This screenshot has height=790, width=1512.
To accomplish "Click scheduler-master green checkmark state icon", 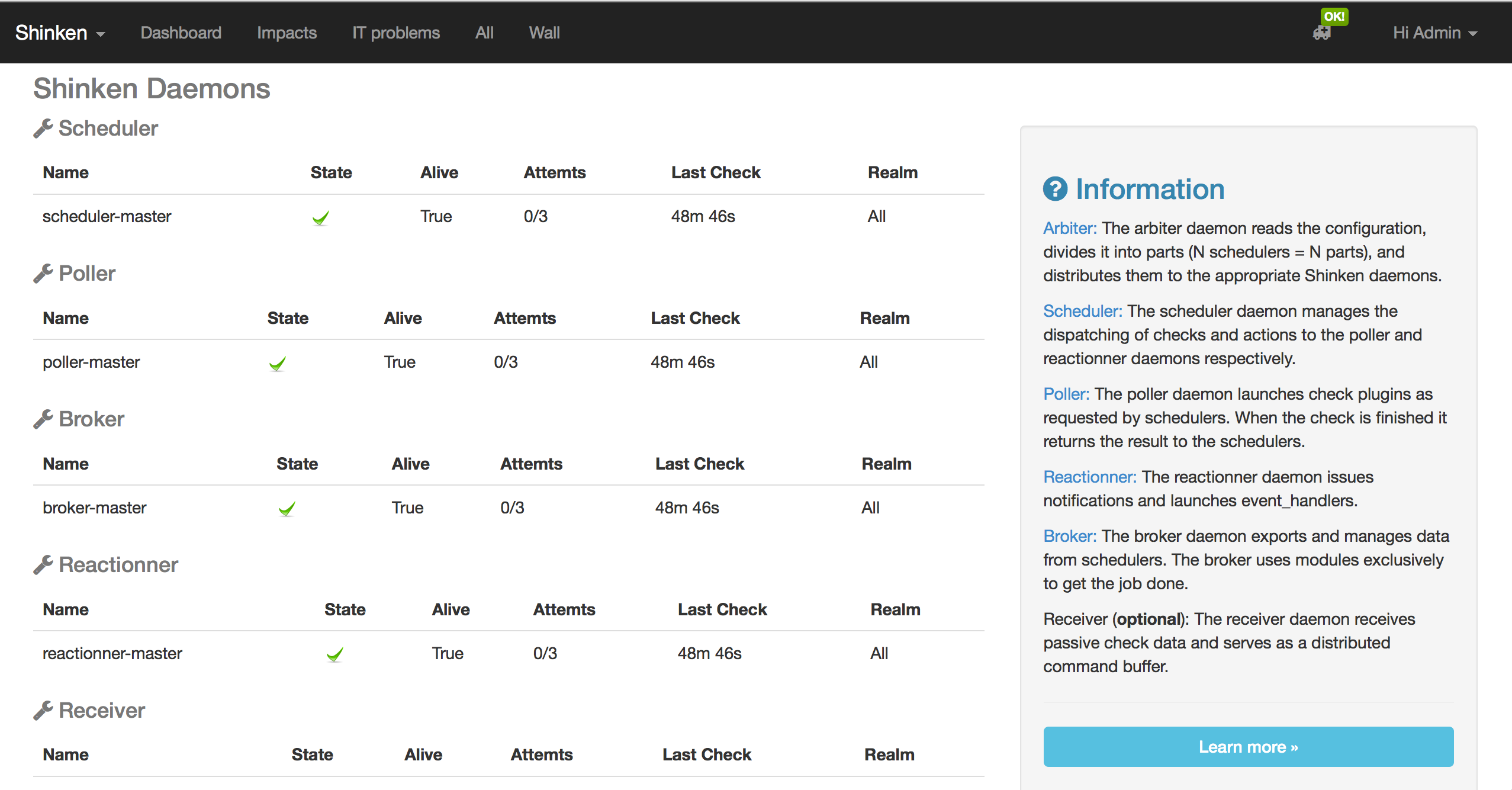I will [x=321, y=218].
